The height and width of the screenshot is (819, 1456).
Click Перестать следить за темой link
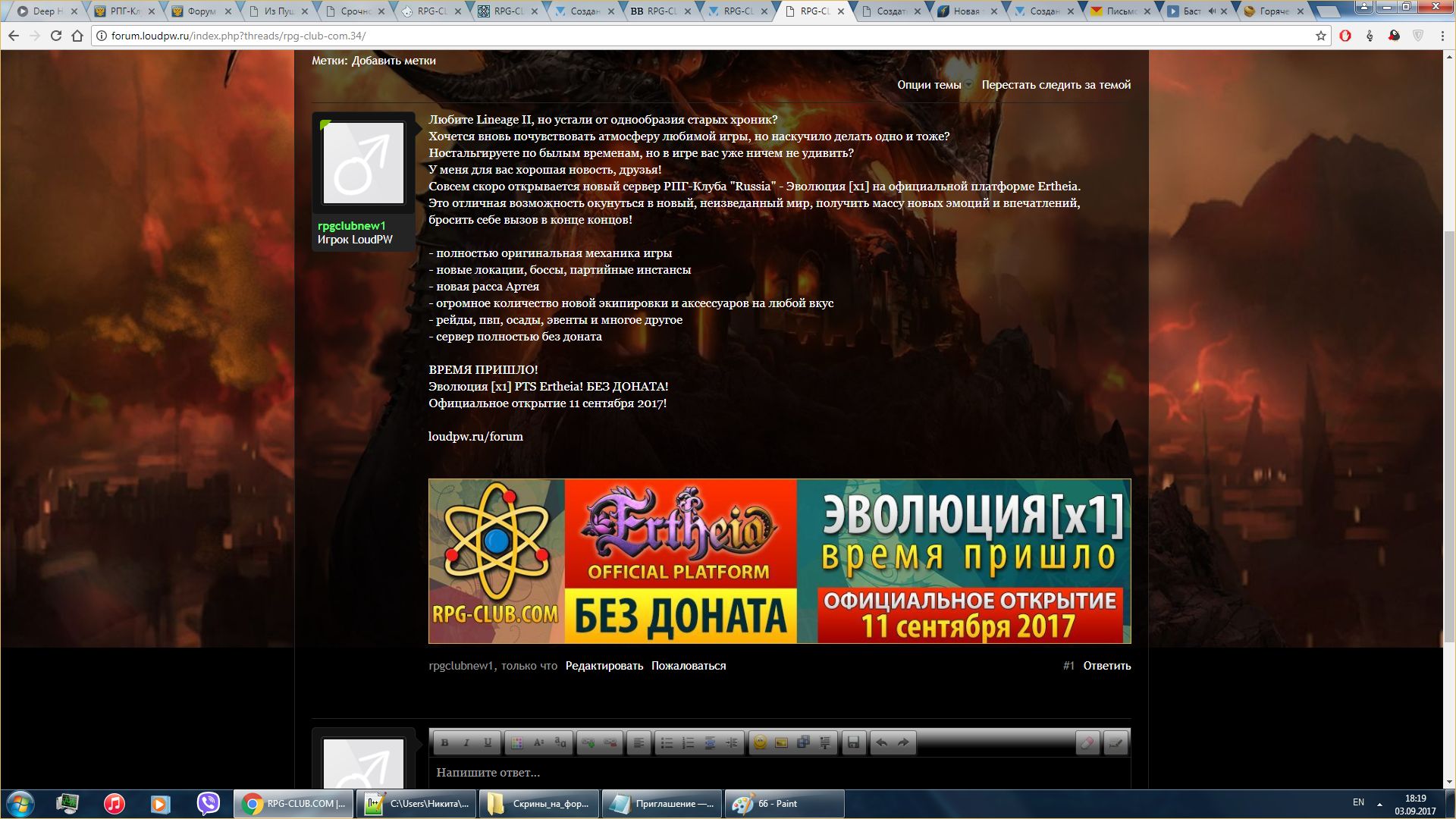[1056, 85]
